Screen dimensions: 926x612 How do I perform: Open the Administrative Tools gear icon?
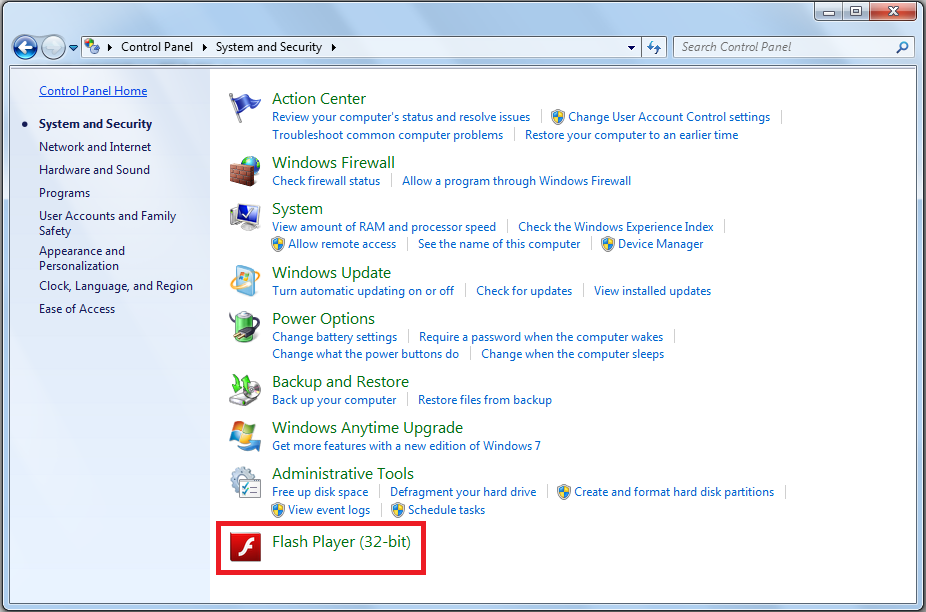(x=244, y=482)
